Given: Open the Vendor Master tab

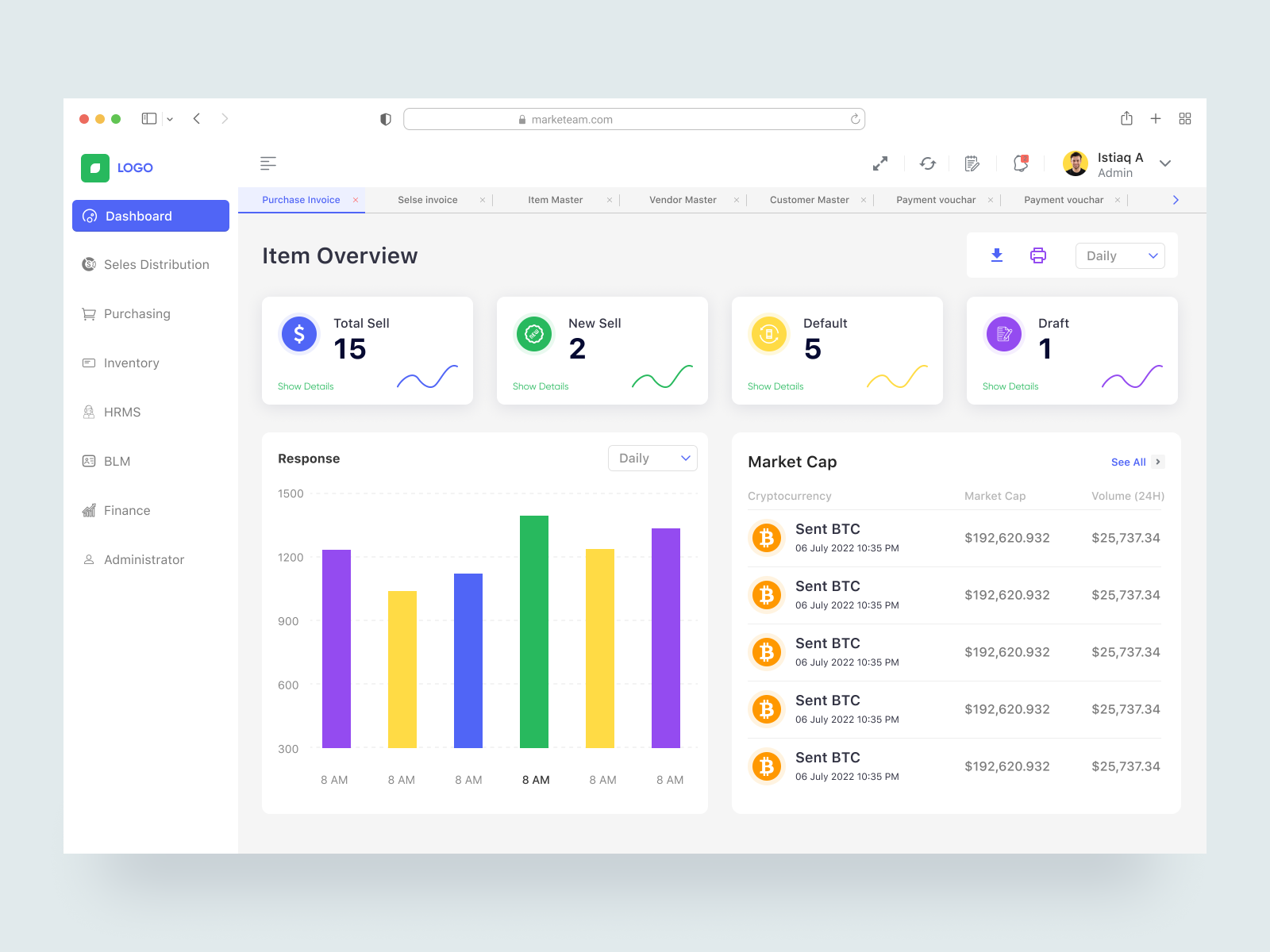Looking at the screenshot, I should (683, 200).
